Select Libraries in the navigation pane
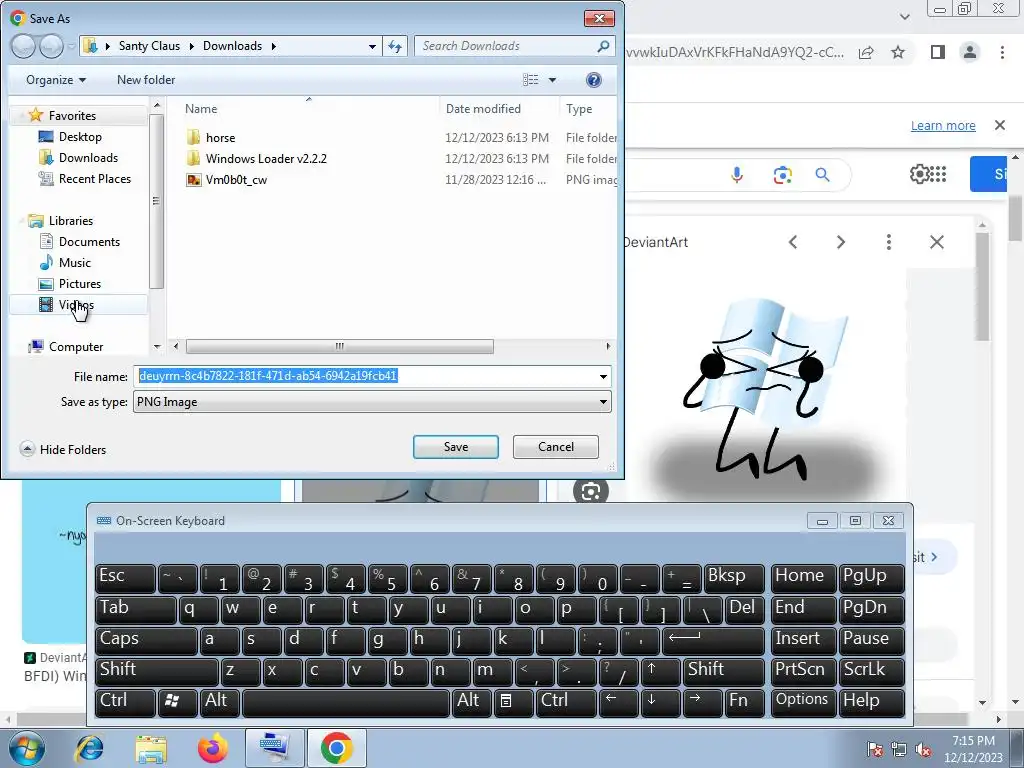The width and height of the screenshot is (1024, 768). click(x=71, y=221)
